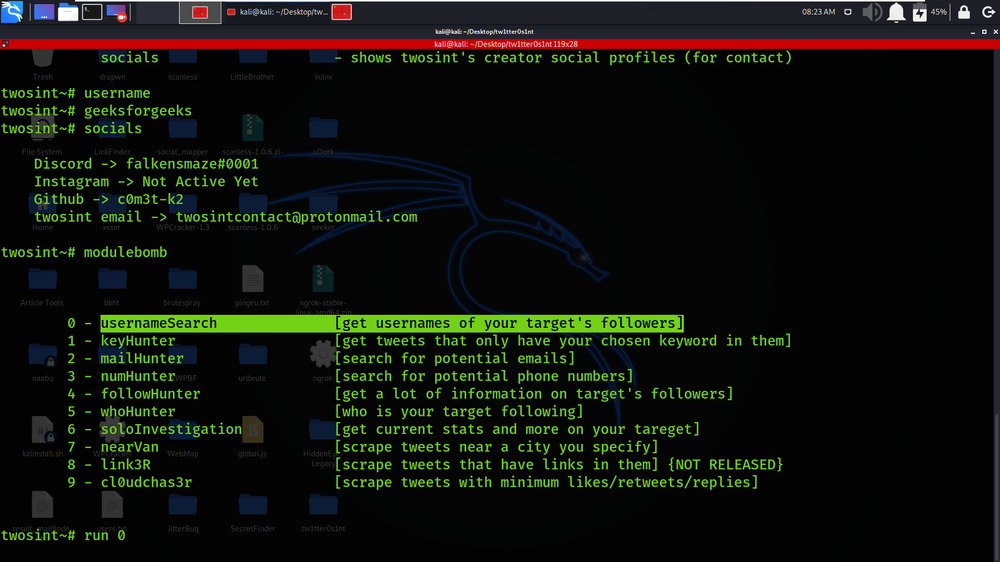The image size is (1000, 562).
Task: Switch to the first red taskbar window
Action: tap(200, 12)
